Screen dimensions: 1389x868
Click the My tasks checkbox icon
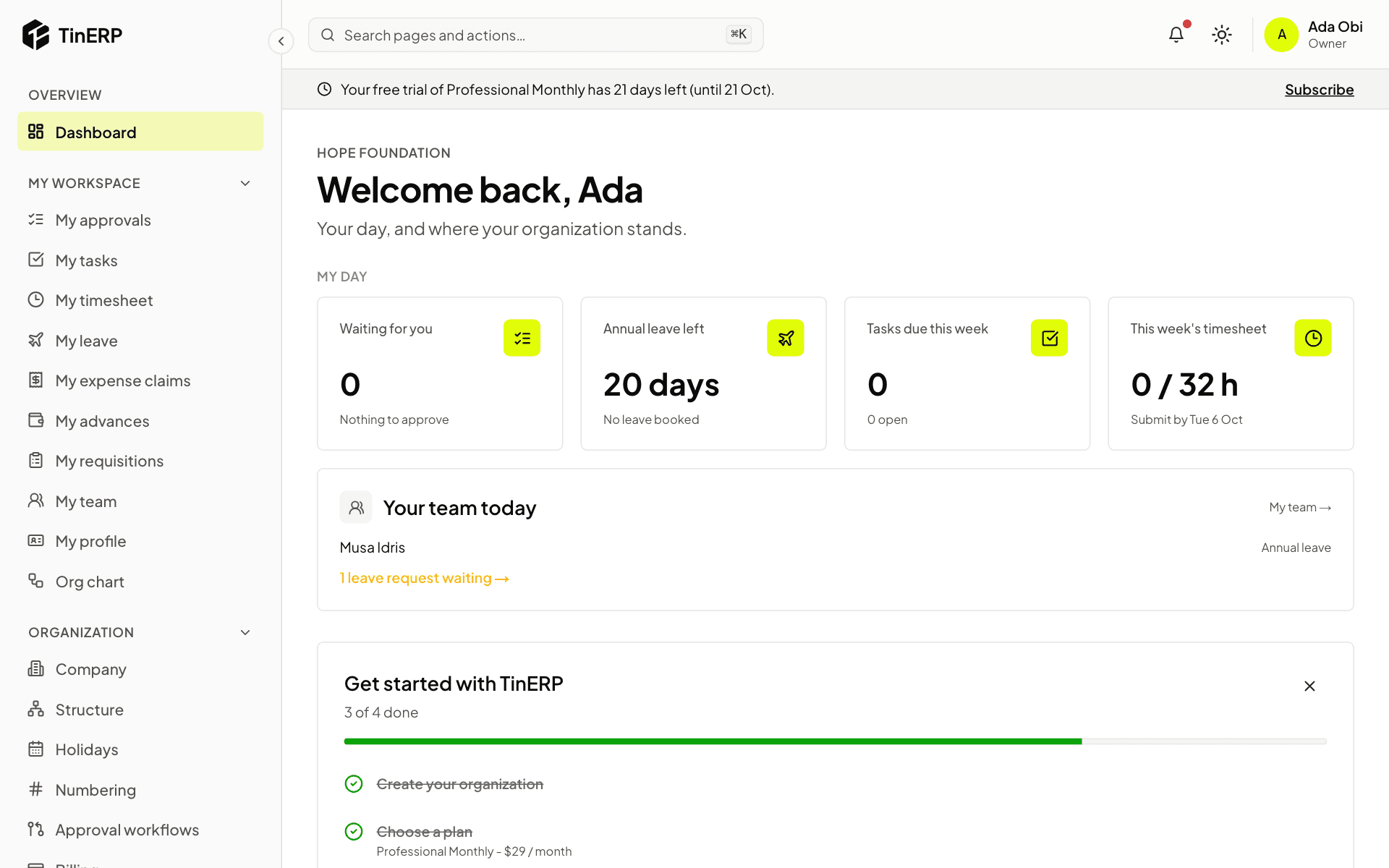point(35,260)
